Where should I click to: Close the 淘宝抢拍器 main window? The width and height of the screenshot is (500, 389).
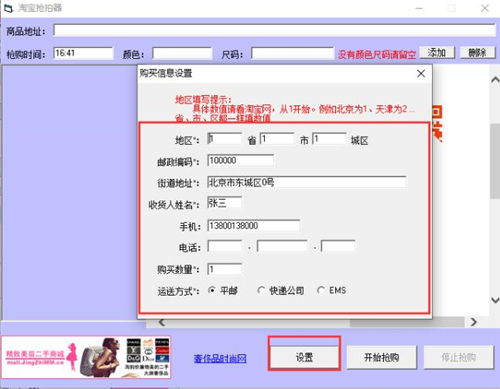click(x=485, y=8)
